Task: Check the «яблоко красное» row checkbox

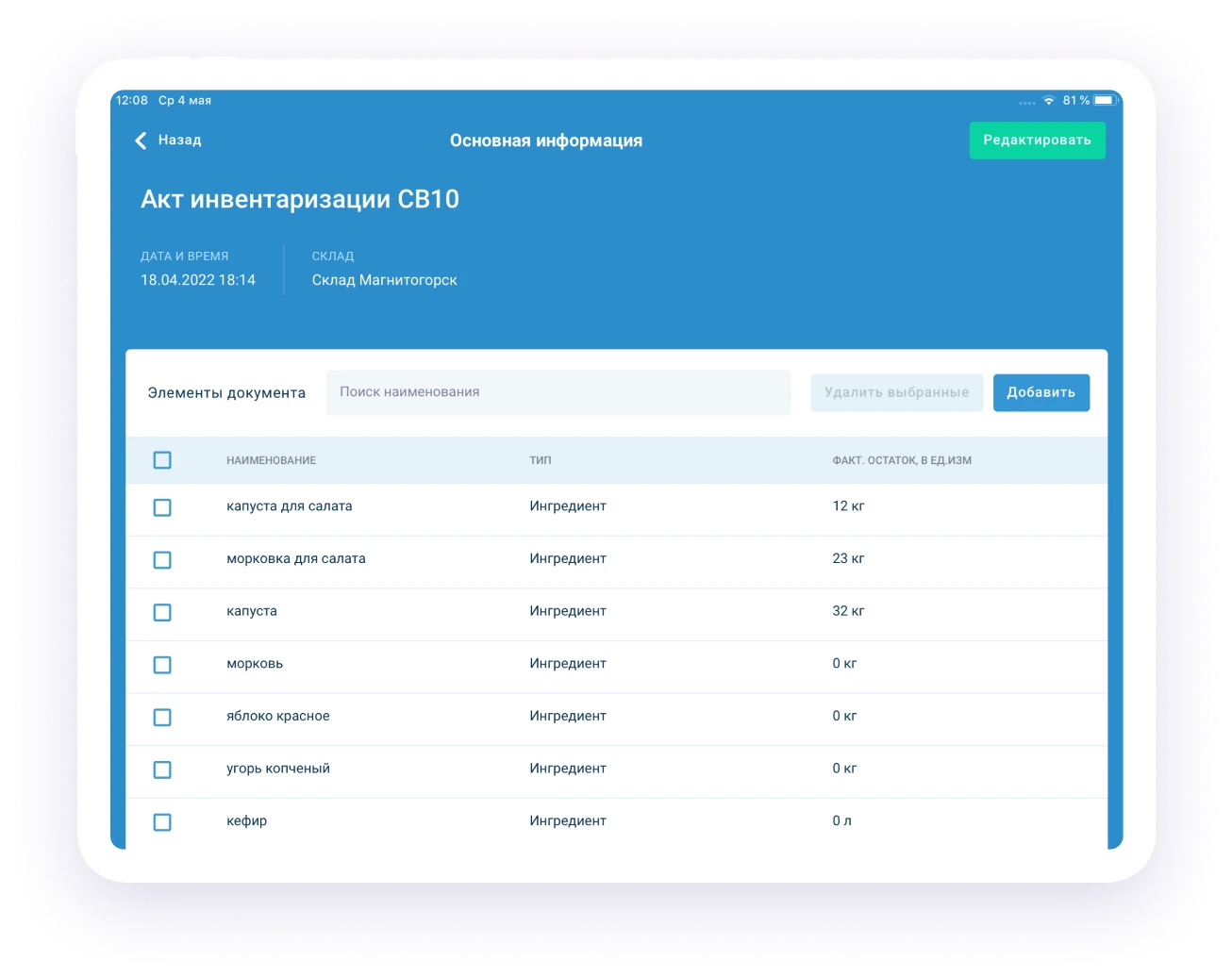Action: coord(162,717)
